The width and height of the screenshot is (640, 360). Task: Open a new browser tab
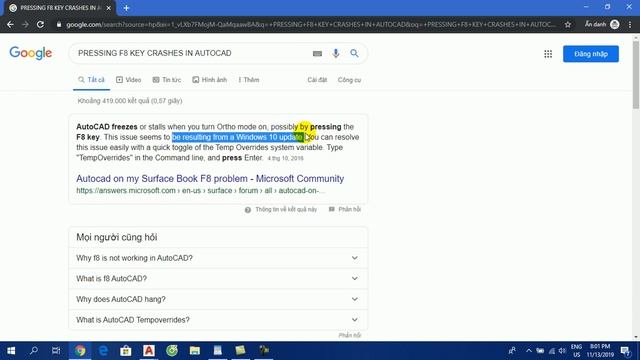point(126,8)
